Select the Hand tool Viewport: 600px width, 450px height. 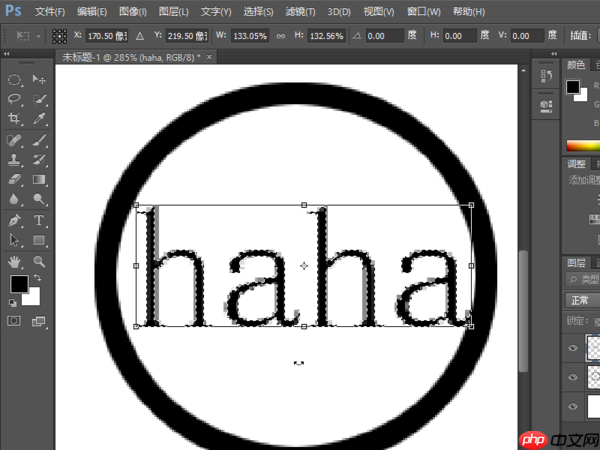14,262
